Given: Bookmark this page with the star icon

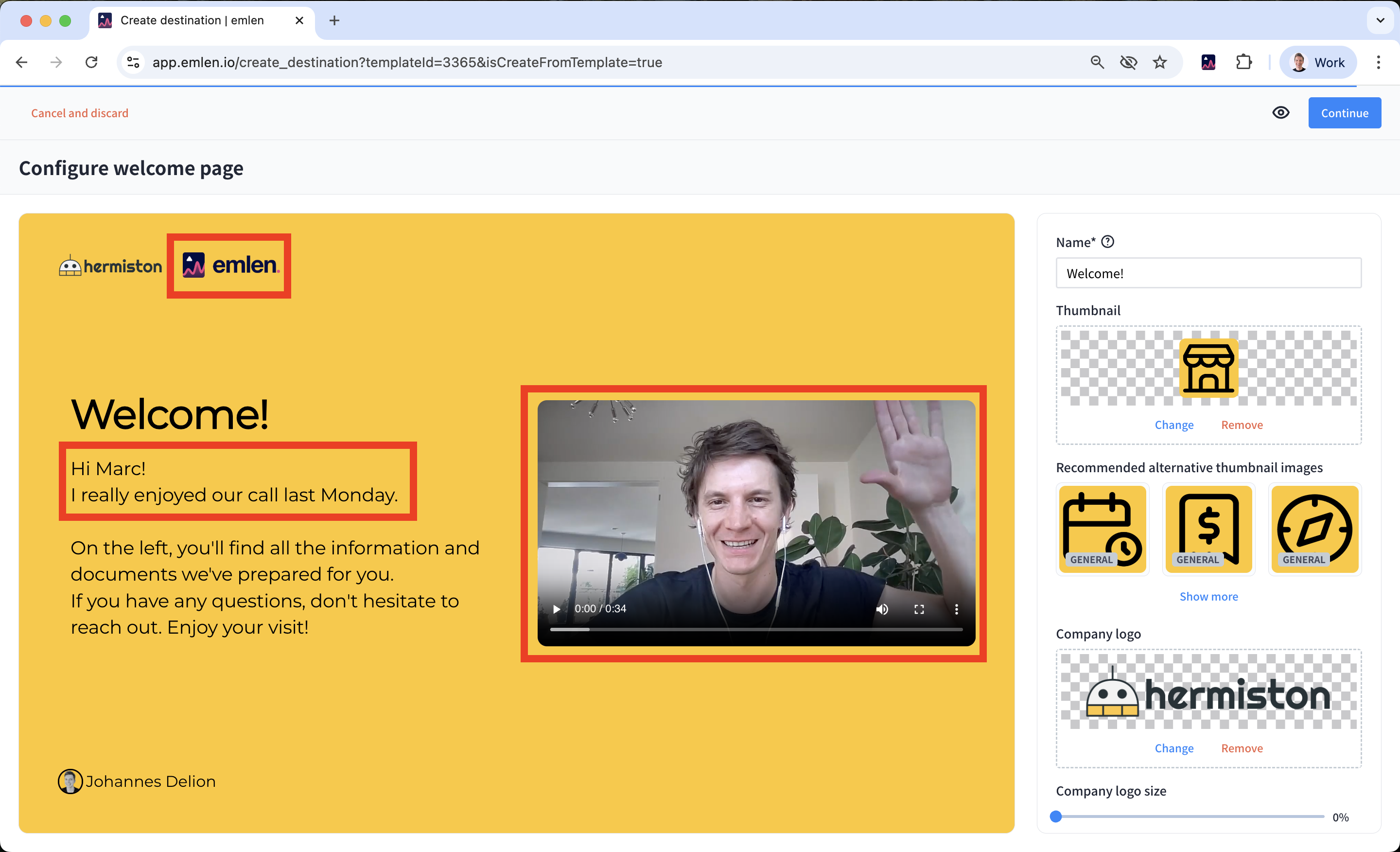Looking at the screenshot, I should (1160, 63).
